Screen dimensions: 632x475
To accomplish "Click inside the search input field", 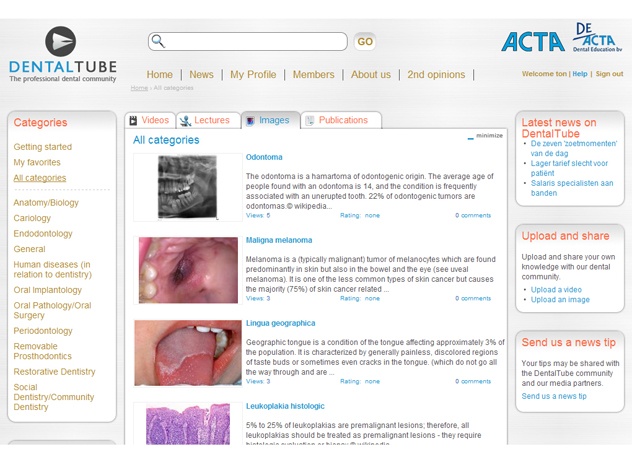I will (x=247, y=42).
